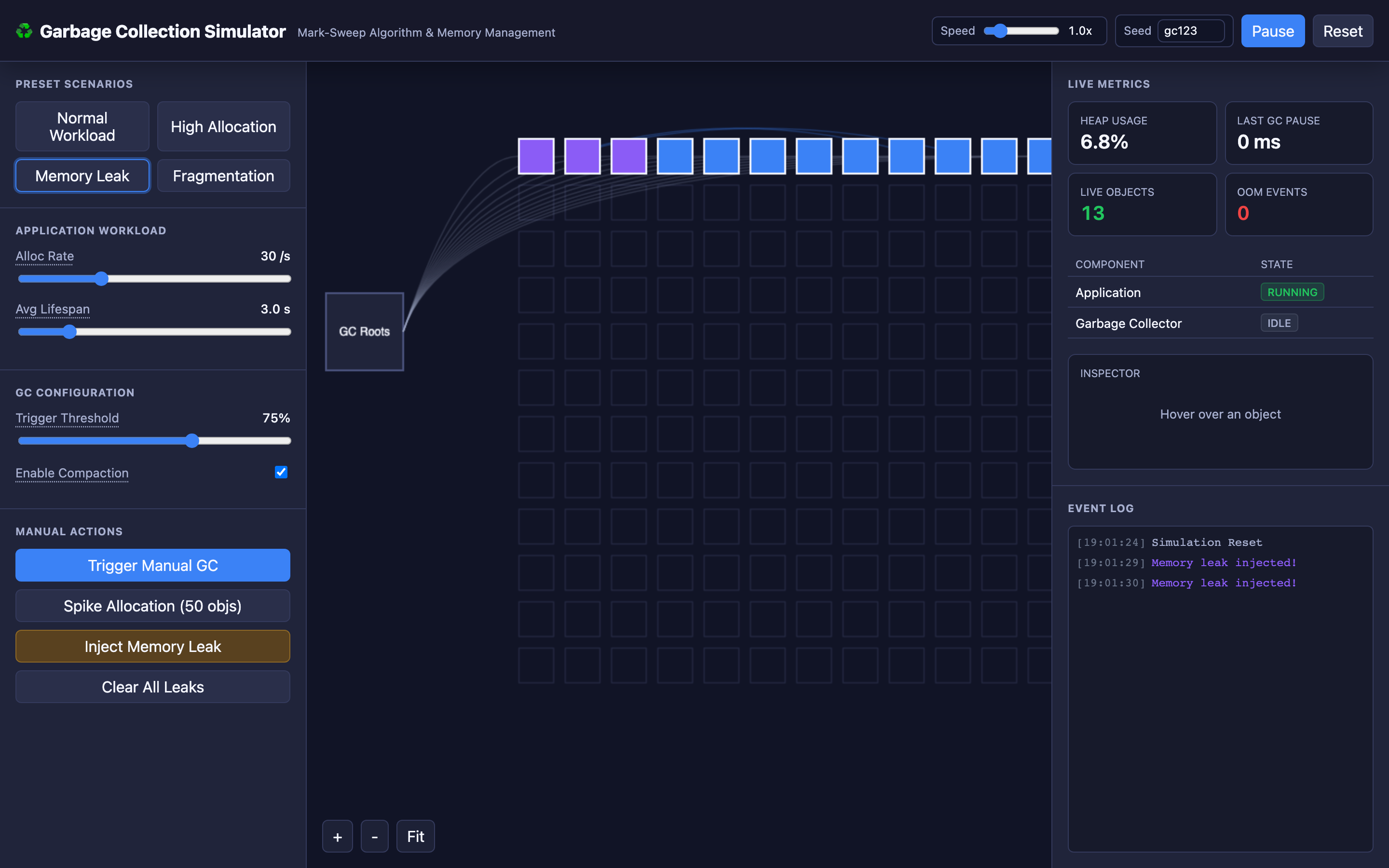The width and height of the screenshot is (1389, 868).
Task: Click the Alloc Rate label
Action: (45, 256)
